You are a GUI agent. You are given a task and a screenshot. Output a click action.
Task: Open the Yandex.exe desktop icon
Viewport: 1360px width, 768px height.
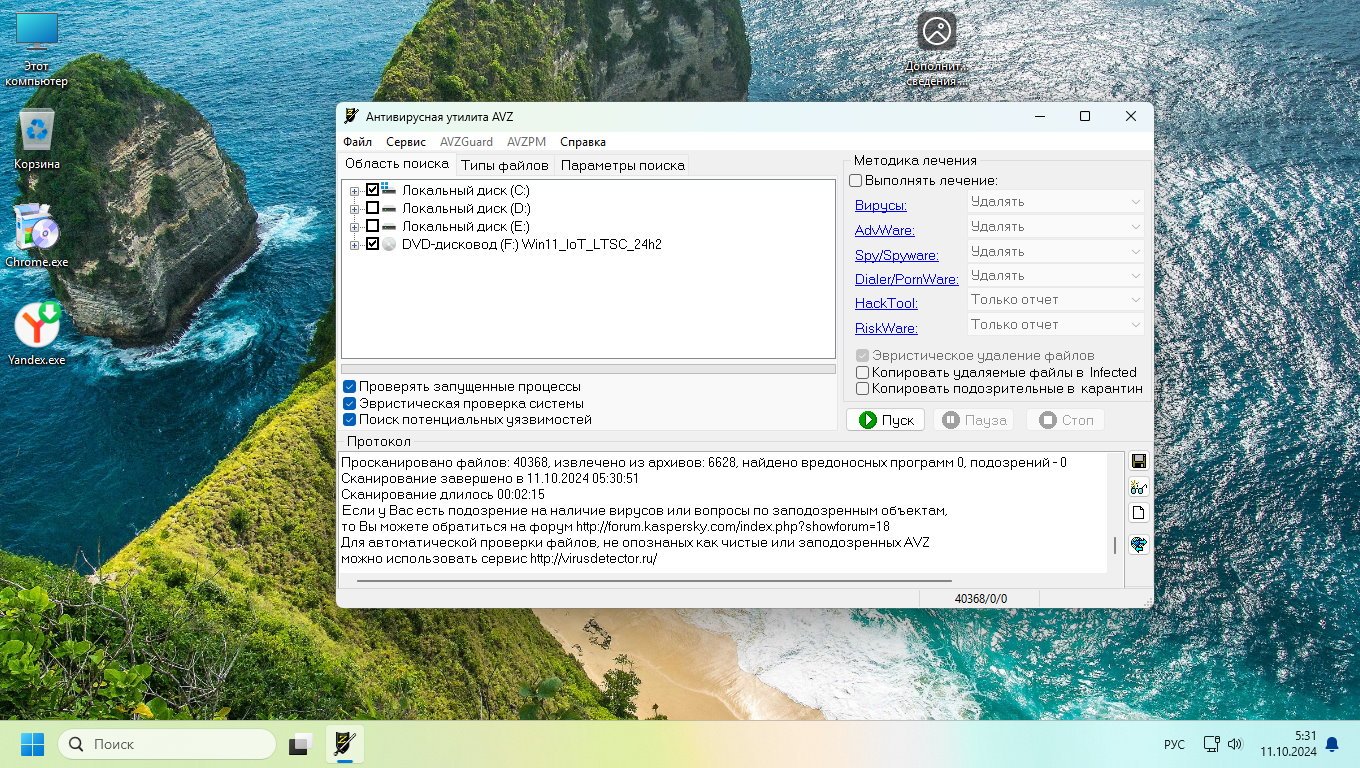click(37, 334)
